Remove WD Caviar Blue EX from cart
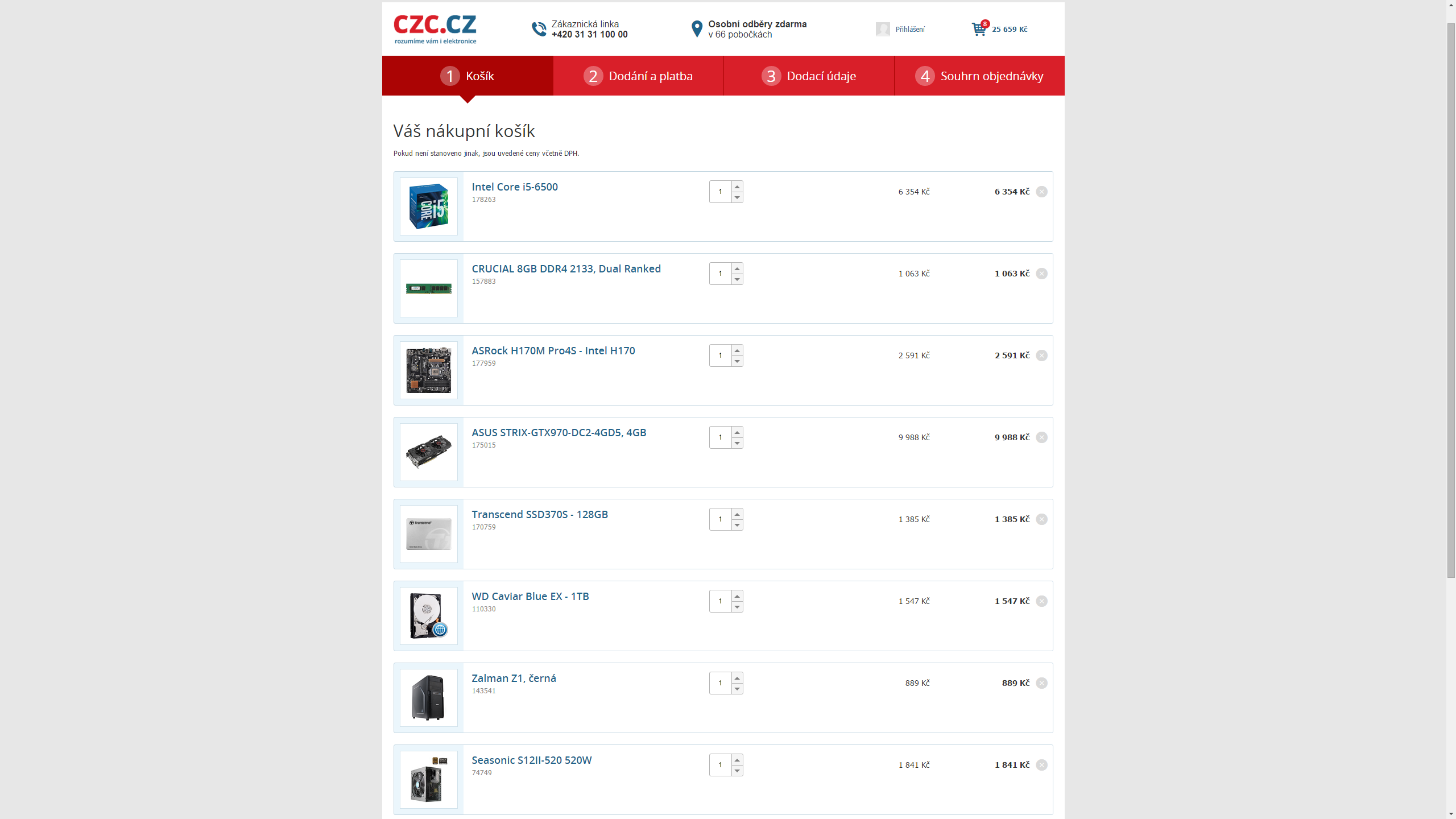This screenshot has height=819, width=1456. [x=1041, y=601]
